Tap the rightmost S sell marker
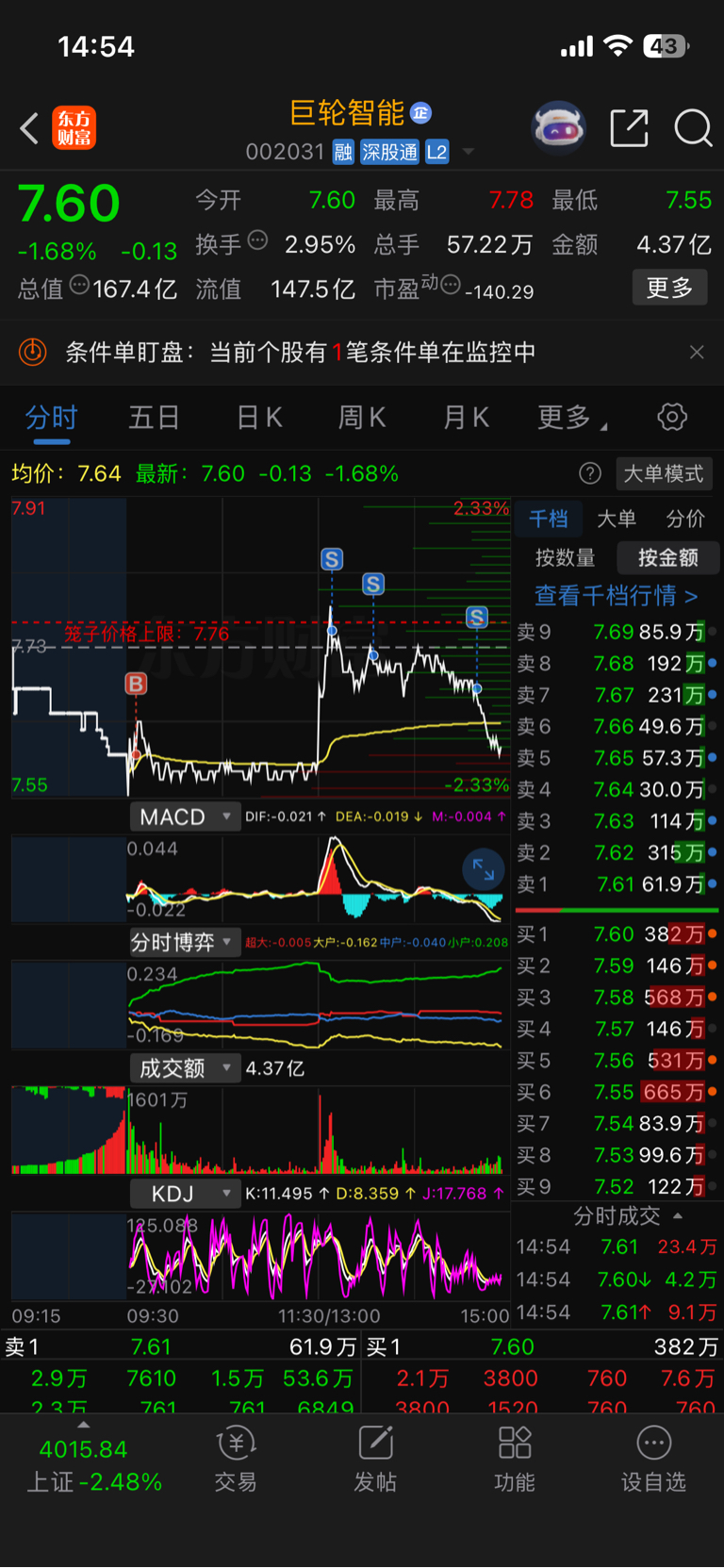This screenshot has width=724, height=1568. tap(477, 618)
